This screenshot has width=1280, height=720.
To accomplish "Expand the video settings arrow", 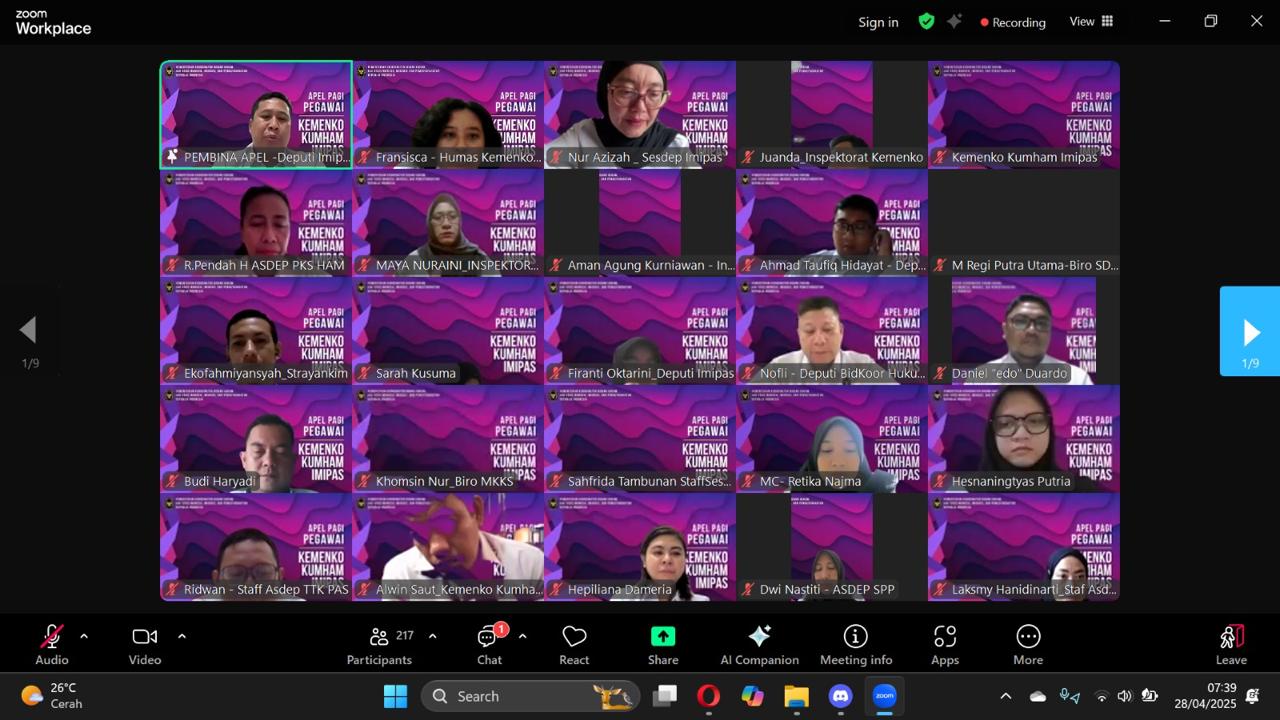I will pos(181,636).
